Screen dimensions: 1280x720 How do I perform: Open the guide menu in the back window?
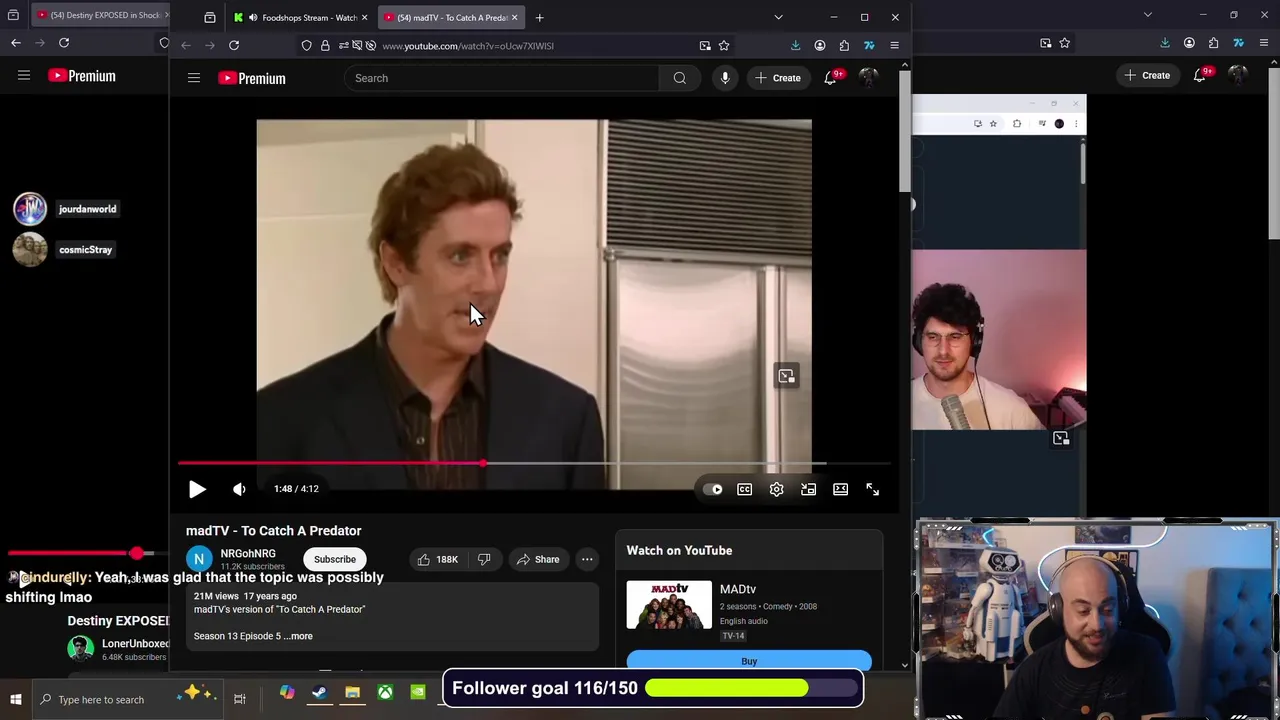[24, 75]
